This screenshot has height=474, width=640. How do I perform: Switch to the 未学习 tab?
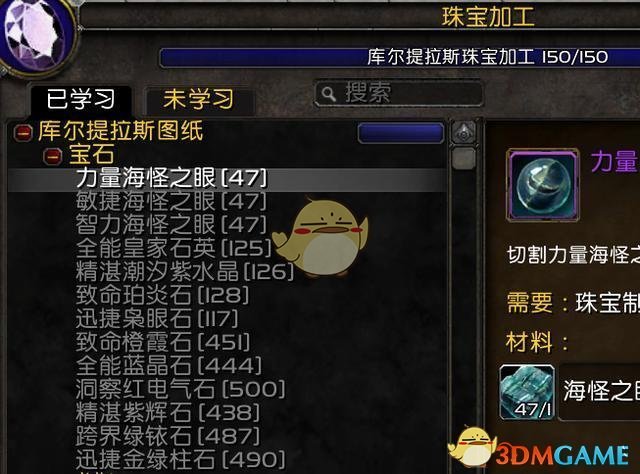pyautogui.click(x=199, y=99)
